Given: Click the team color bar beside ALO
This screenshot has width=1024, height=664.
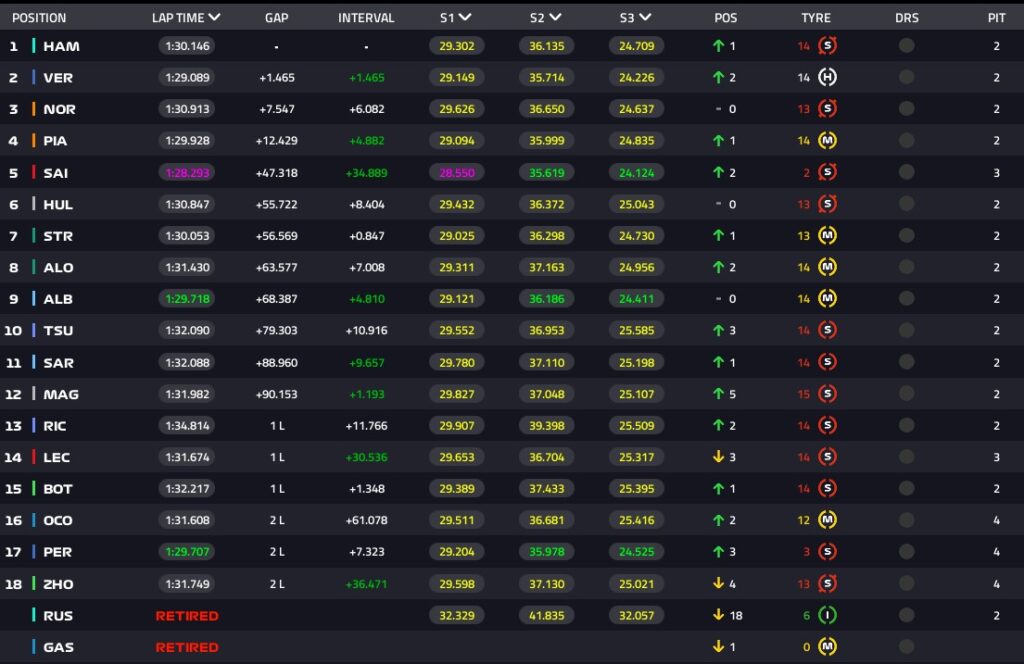Looking at the screenshot, I should pos(34,268).
